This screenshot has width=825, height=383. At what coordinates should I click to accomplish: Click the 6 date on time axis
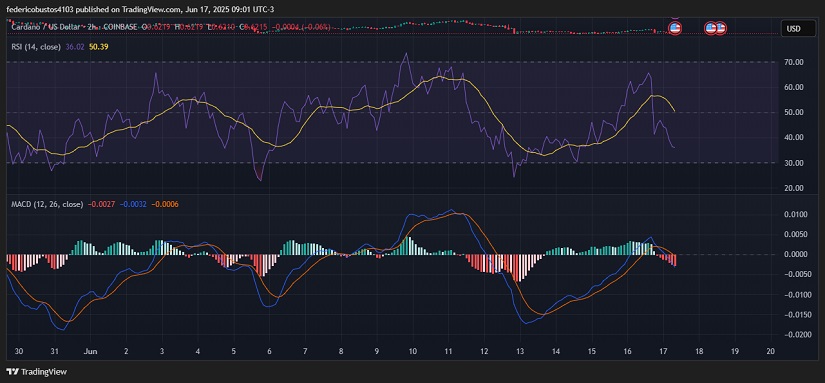click(x=269, y=351)
